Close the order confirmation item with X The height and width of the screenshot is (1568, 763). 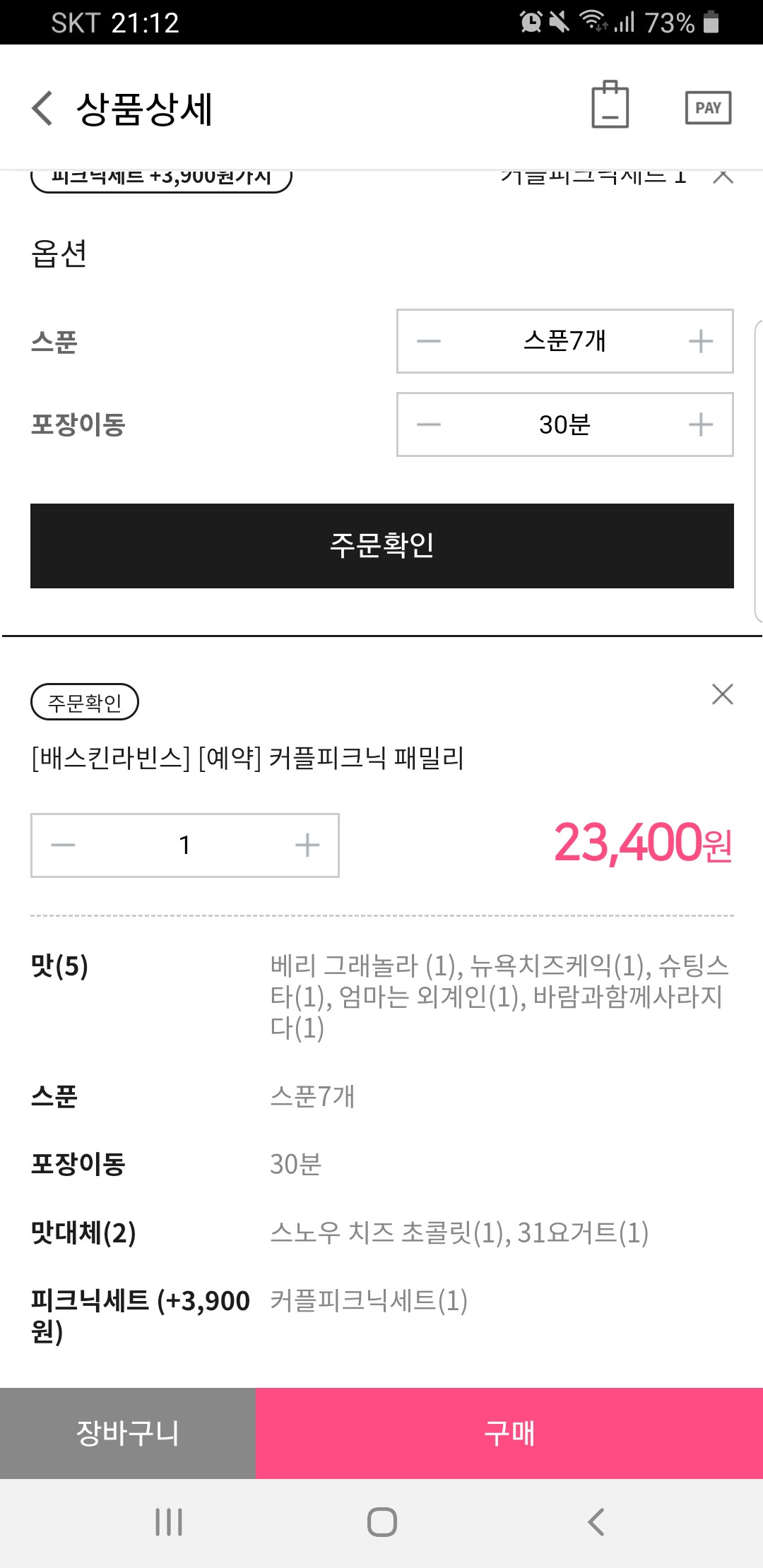pos(722,694)
